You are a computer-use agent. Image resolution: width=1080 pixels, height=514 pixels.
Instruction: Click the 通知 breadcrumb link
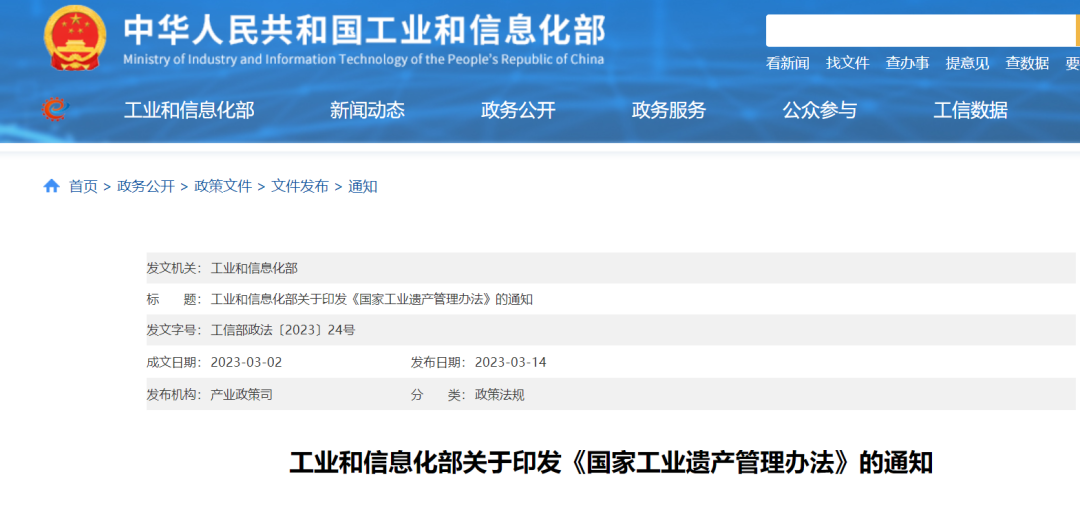pos(363,186)
